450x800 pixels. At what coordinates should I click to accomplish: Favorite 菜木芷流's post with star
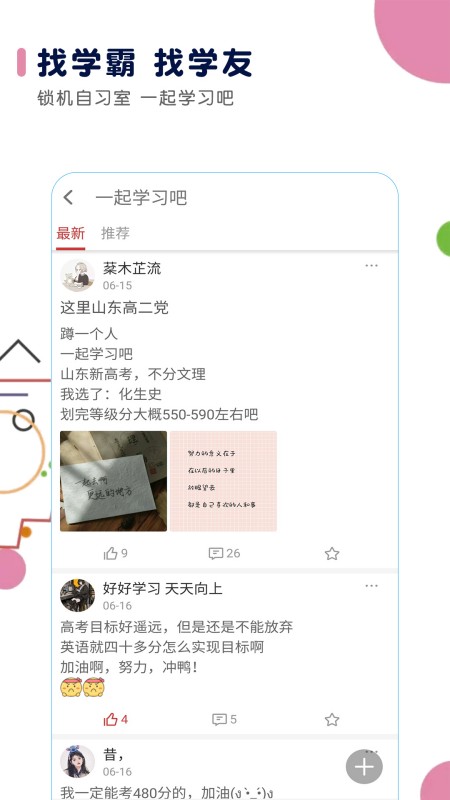[332, 554]
